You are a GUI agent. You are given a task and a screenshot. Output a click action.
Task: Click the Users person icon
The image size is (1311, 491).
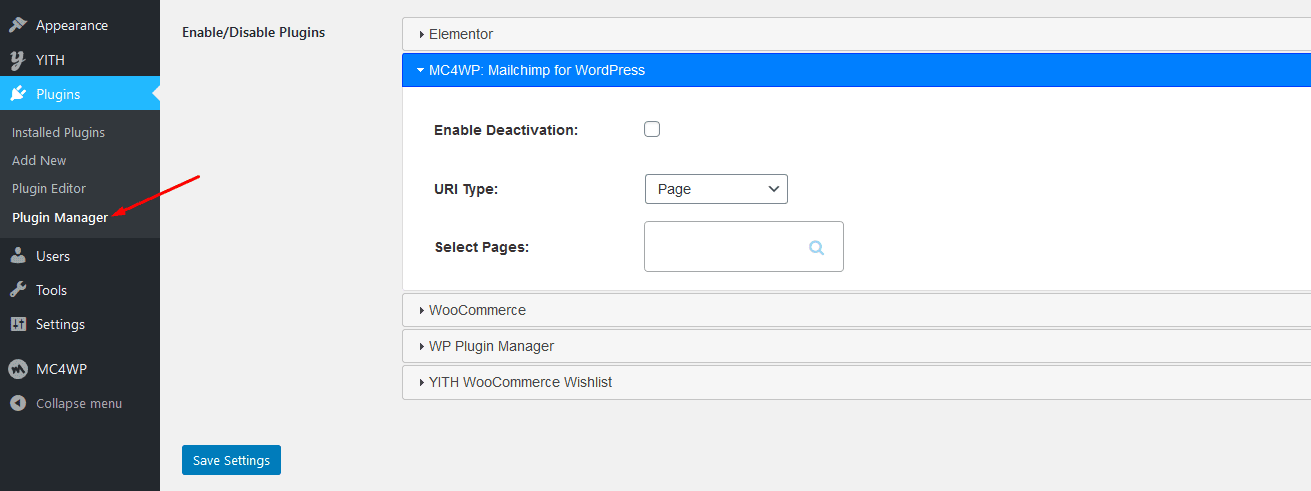[x=18, y=256]
